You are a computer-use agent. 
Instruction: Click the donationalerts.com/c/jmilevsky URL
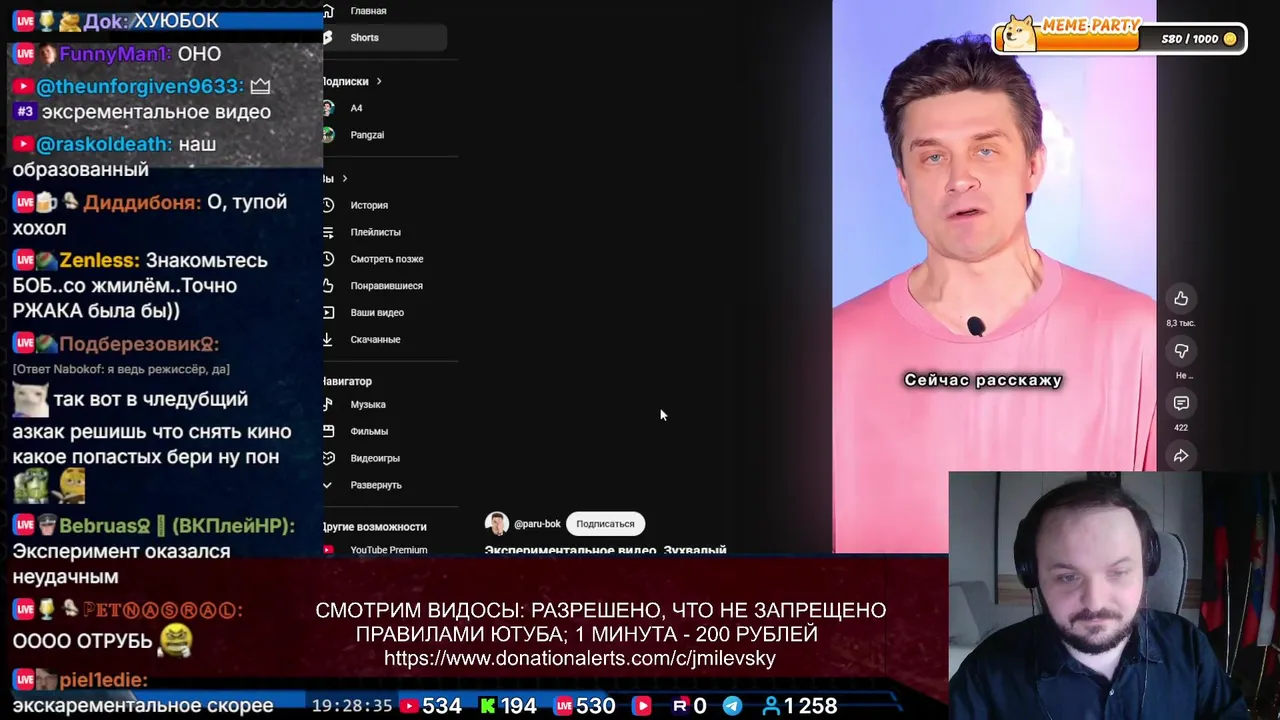coord(580,658)
